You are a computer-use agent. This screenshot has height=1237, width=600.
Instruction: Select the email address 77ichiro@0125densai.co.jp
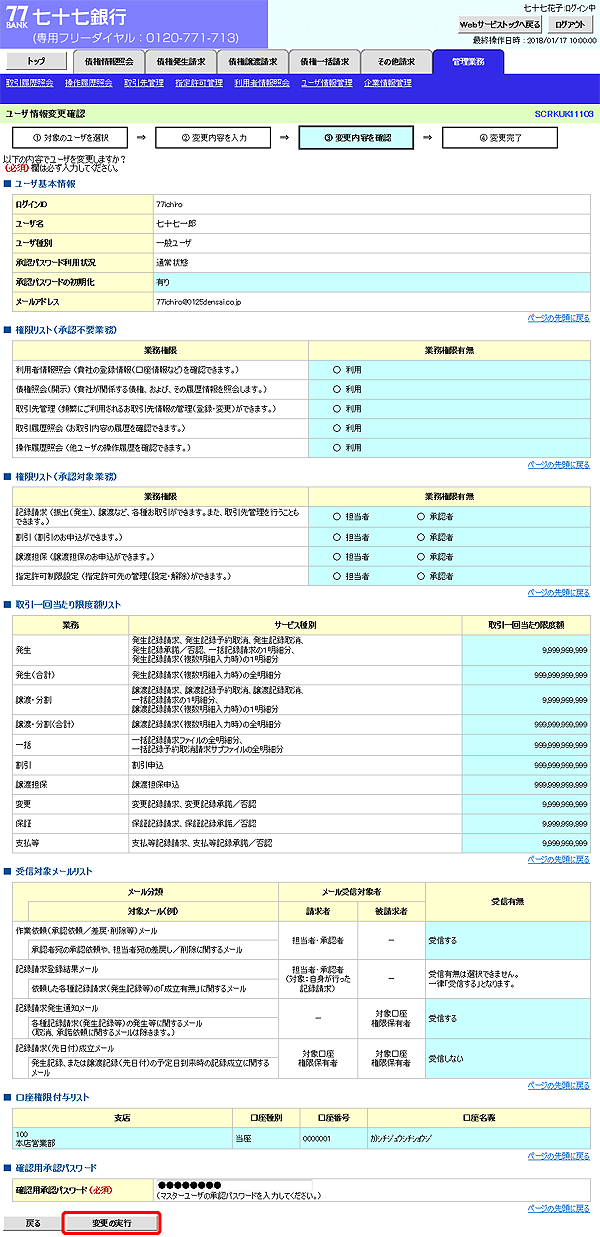coord(199,301)
